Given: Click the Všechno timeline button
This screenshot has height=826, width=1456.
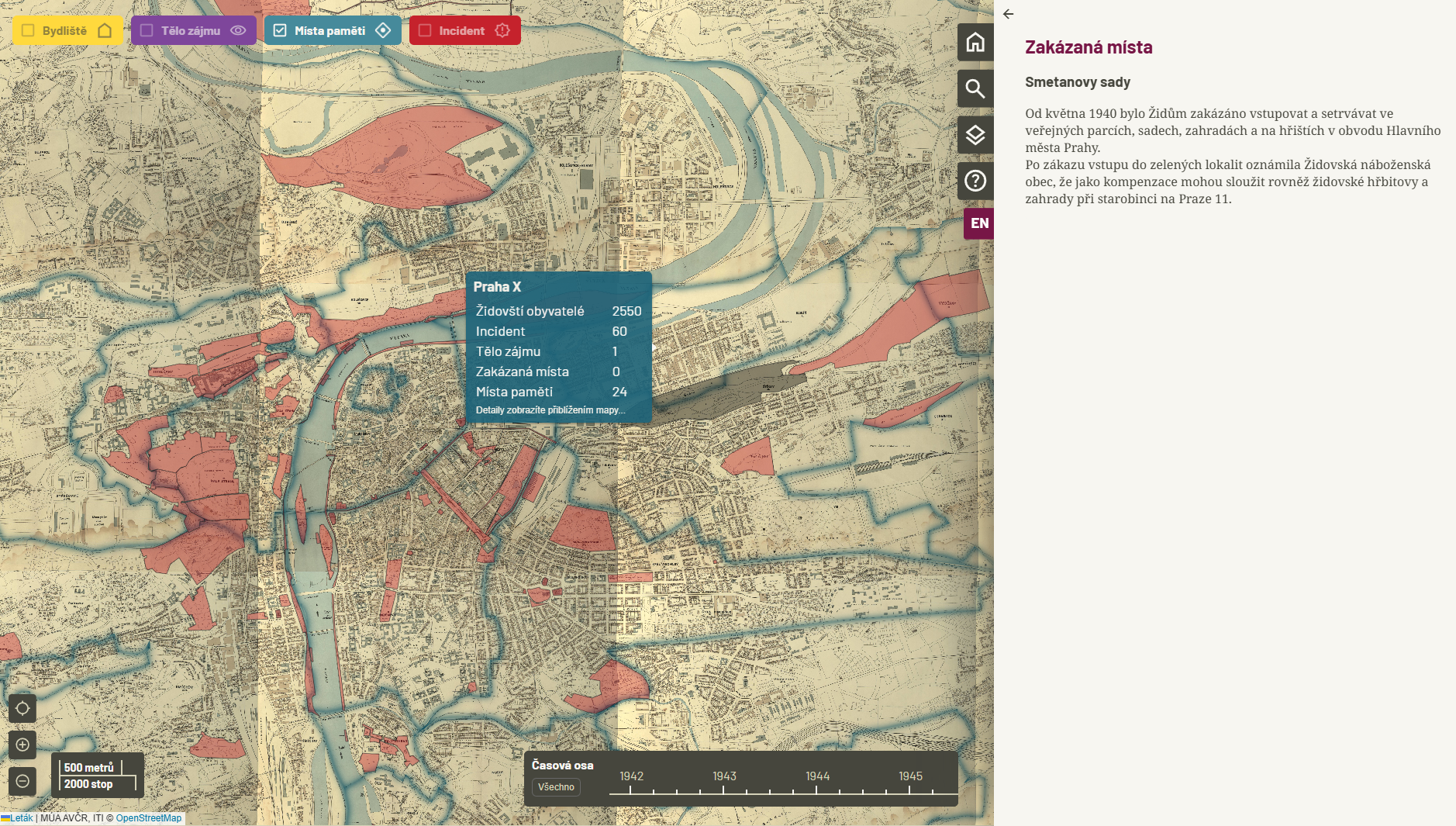Looking at the screenshot, I should tap(556, 787).
